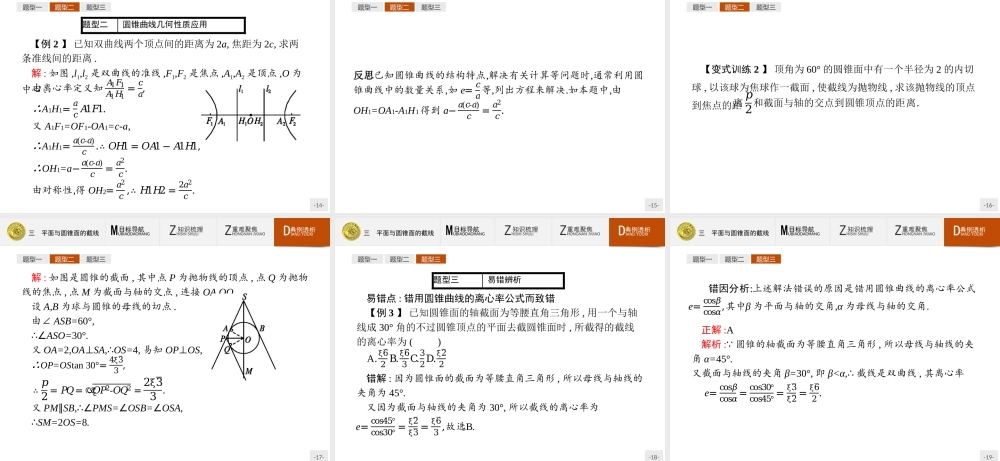Open 知识梳理 section in slide 19 header
1000x461 pixels.
(x=858, y=231)
